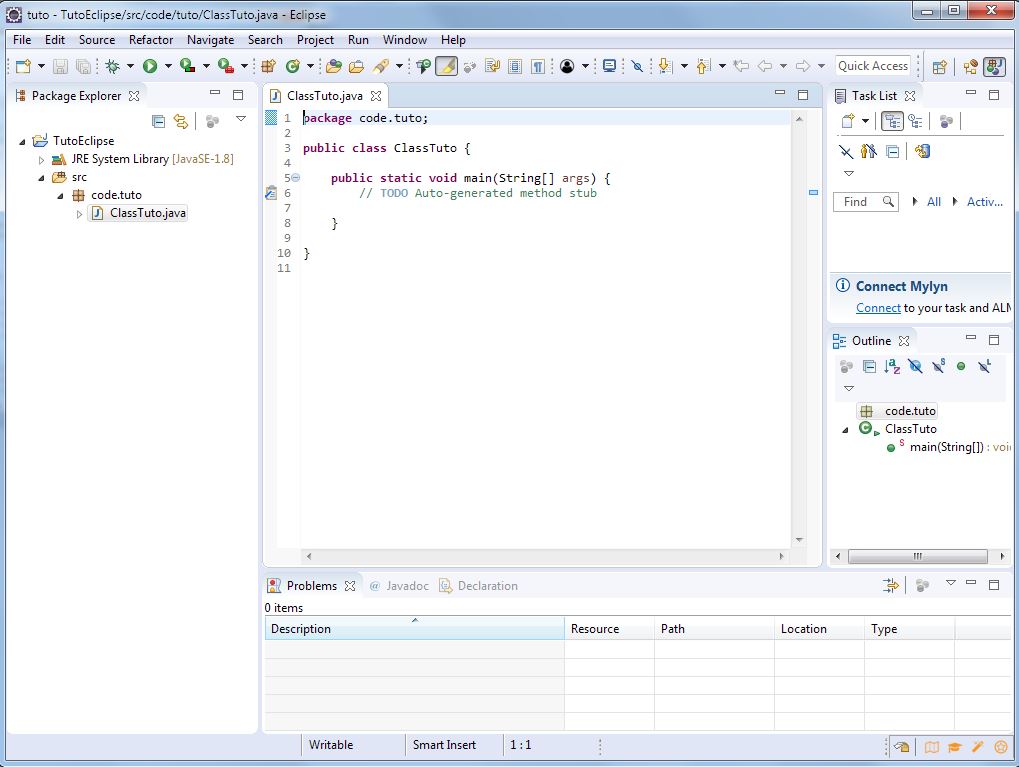This screenshot has height=767, width=1019.
Task: Open the Refactor menu
Action: (x=151, y=40)
